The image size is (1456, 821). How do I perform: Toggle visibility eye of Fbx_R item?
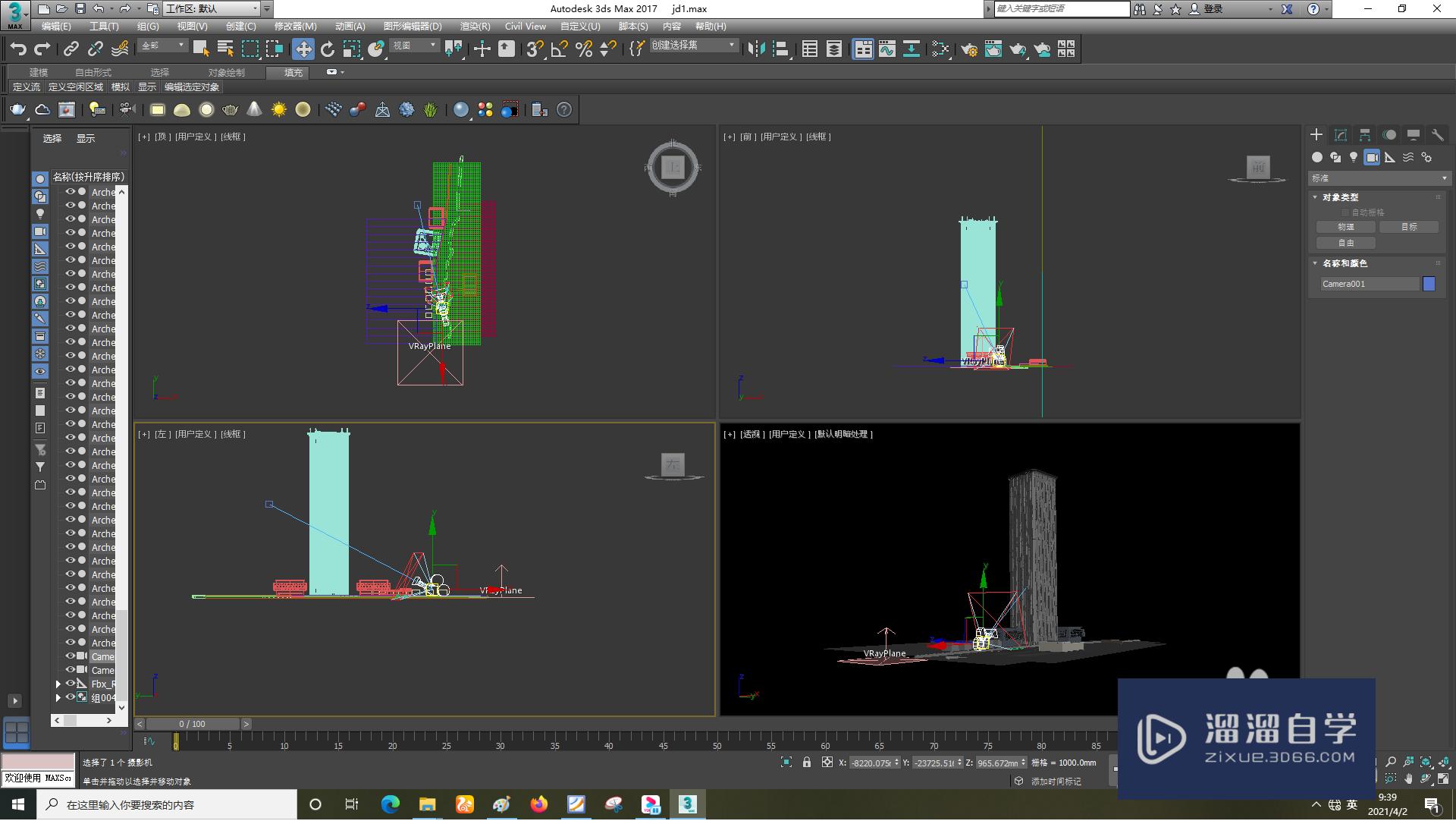tap(71, 684)
